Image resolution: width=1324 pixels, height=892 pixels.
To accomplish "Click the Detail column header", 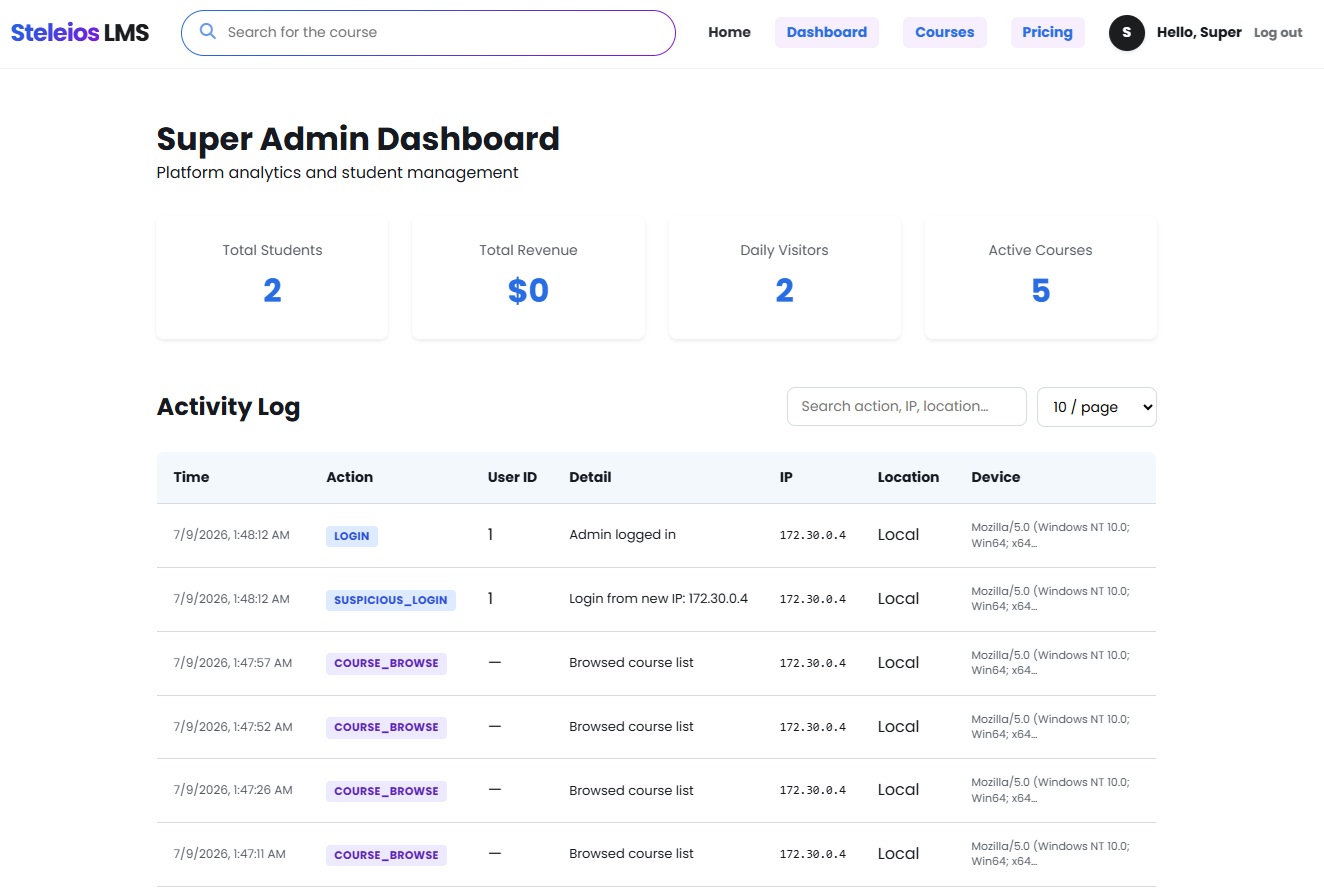I will [590, 477].
